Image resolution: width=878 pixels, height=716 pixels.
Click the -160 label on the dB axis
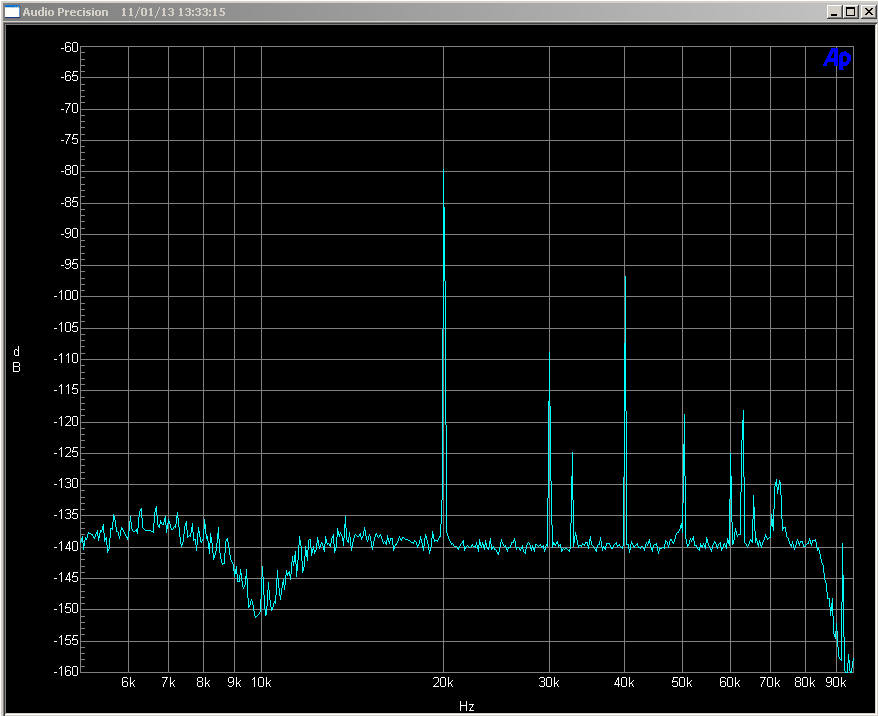click(67, 671)
